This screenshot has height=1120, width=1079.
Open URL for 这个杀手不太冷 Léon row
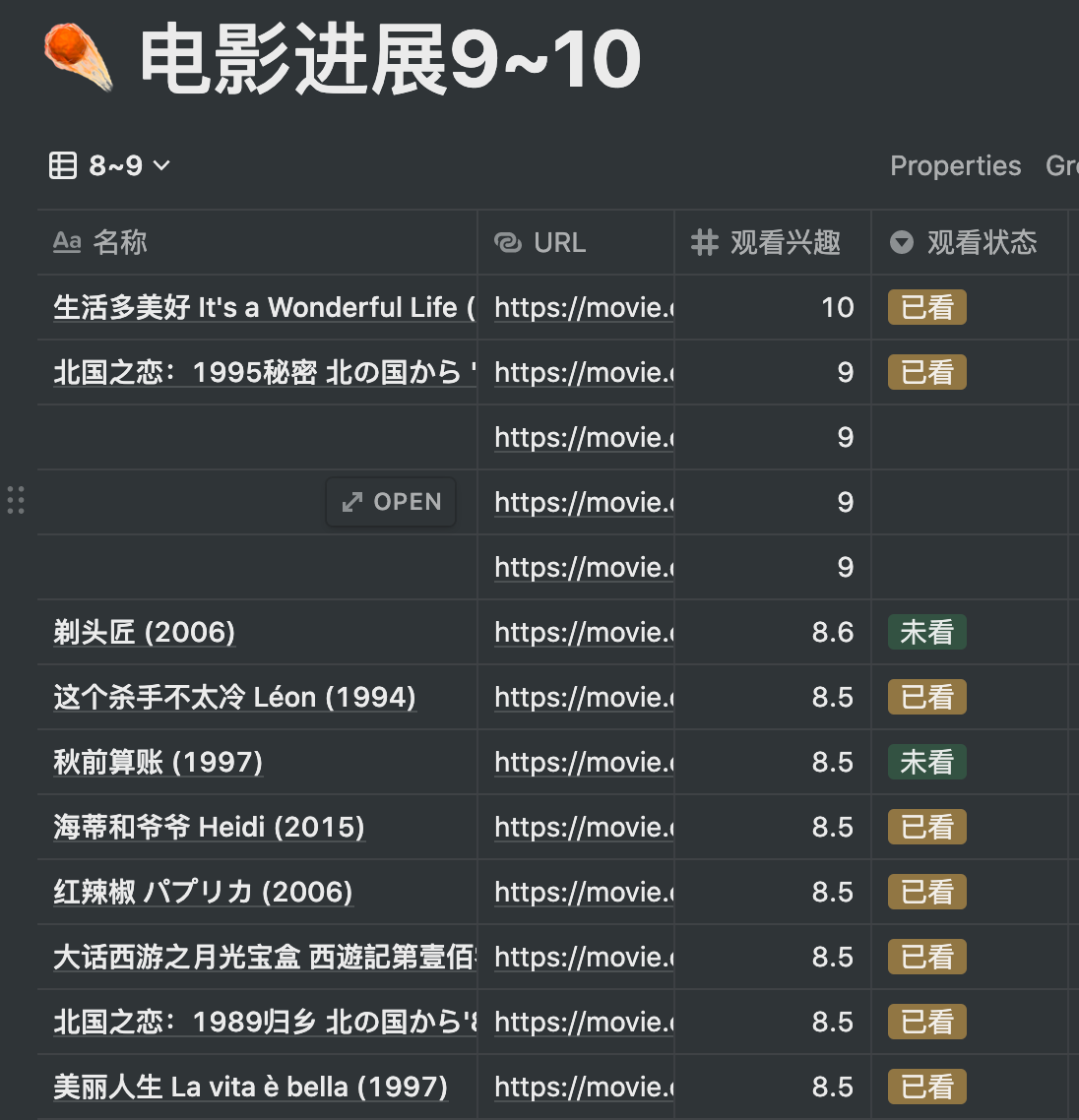[583, 697]
